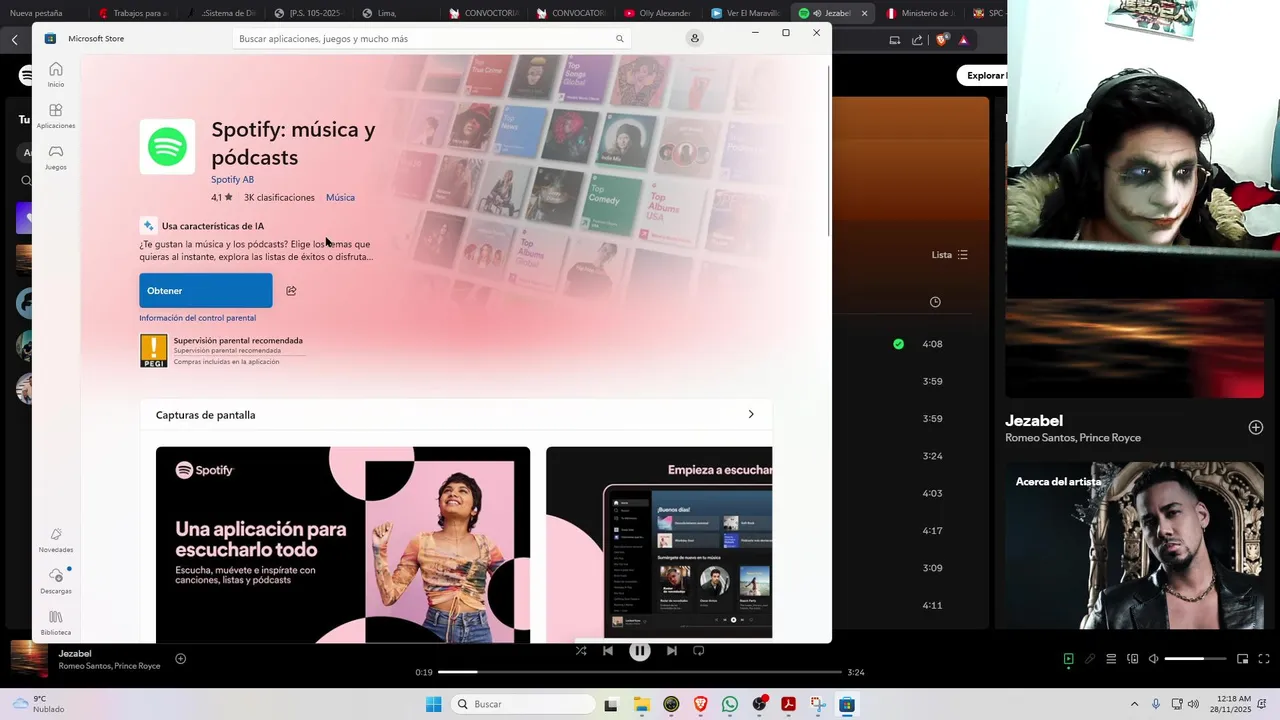Image resolution: width=1280 pixels, height=720 pixels.
Task: Click the PEGI rating badge
Action: point(154,351)
